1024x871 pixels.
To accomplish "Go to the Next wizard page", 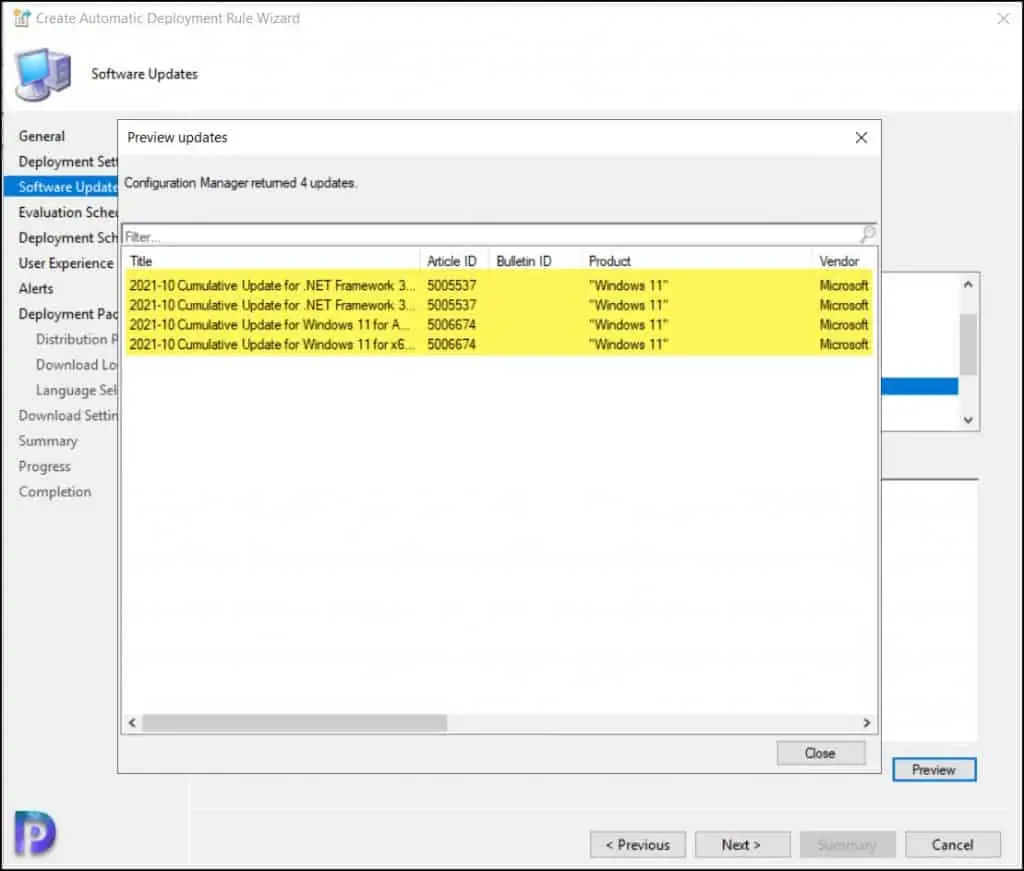I will (x=742, y=844).
